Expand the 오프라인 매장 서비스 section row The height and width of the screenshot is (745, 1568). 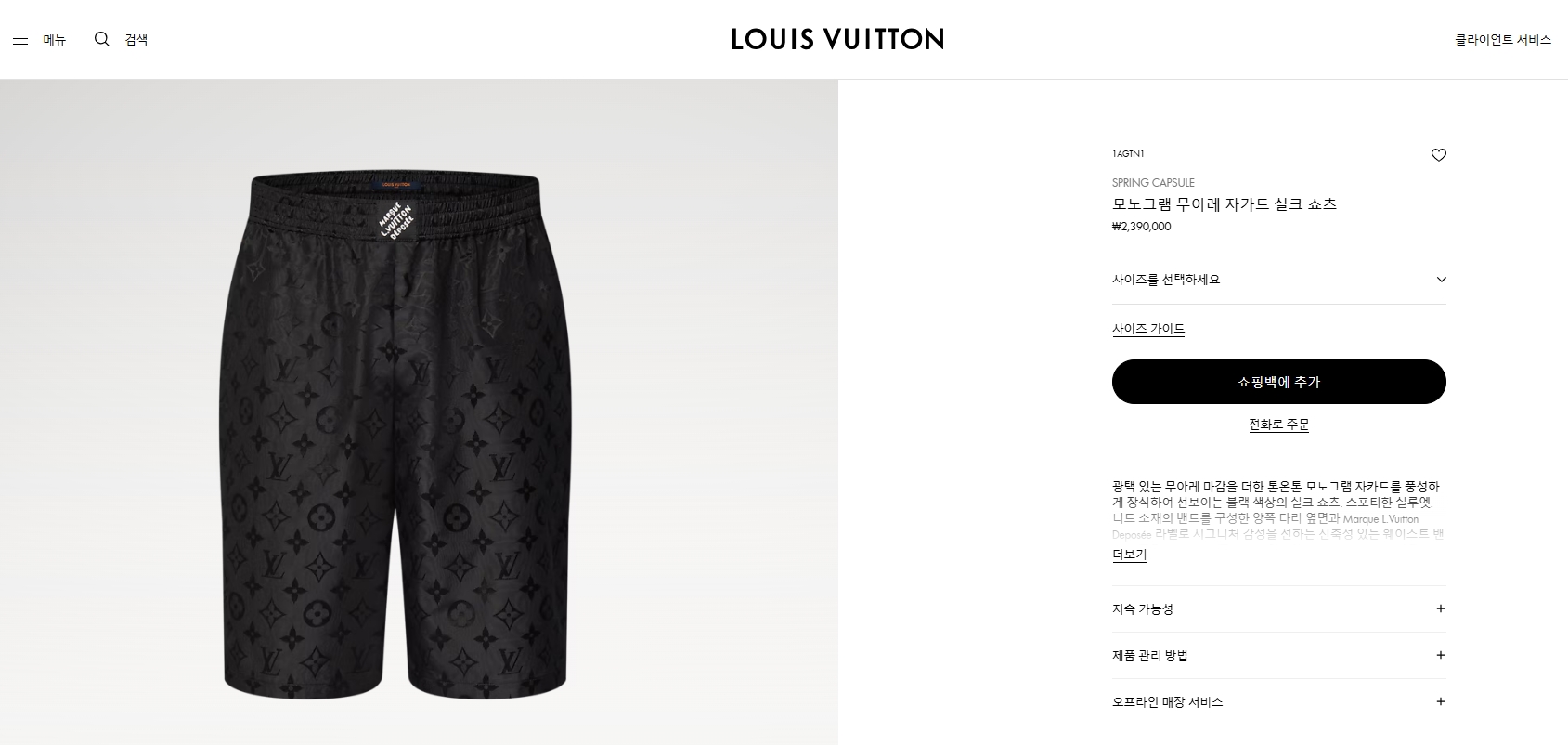(x=1278, y=702)
